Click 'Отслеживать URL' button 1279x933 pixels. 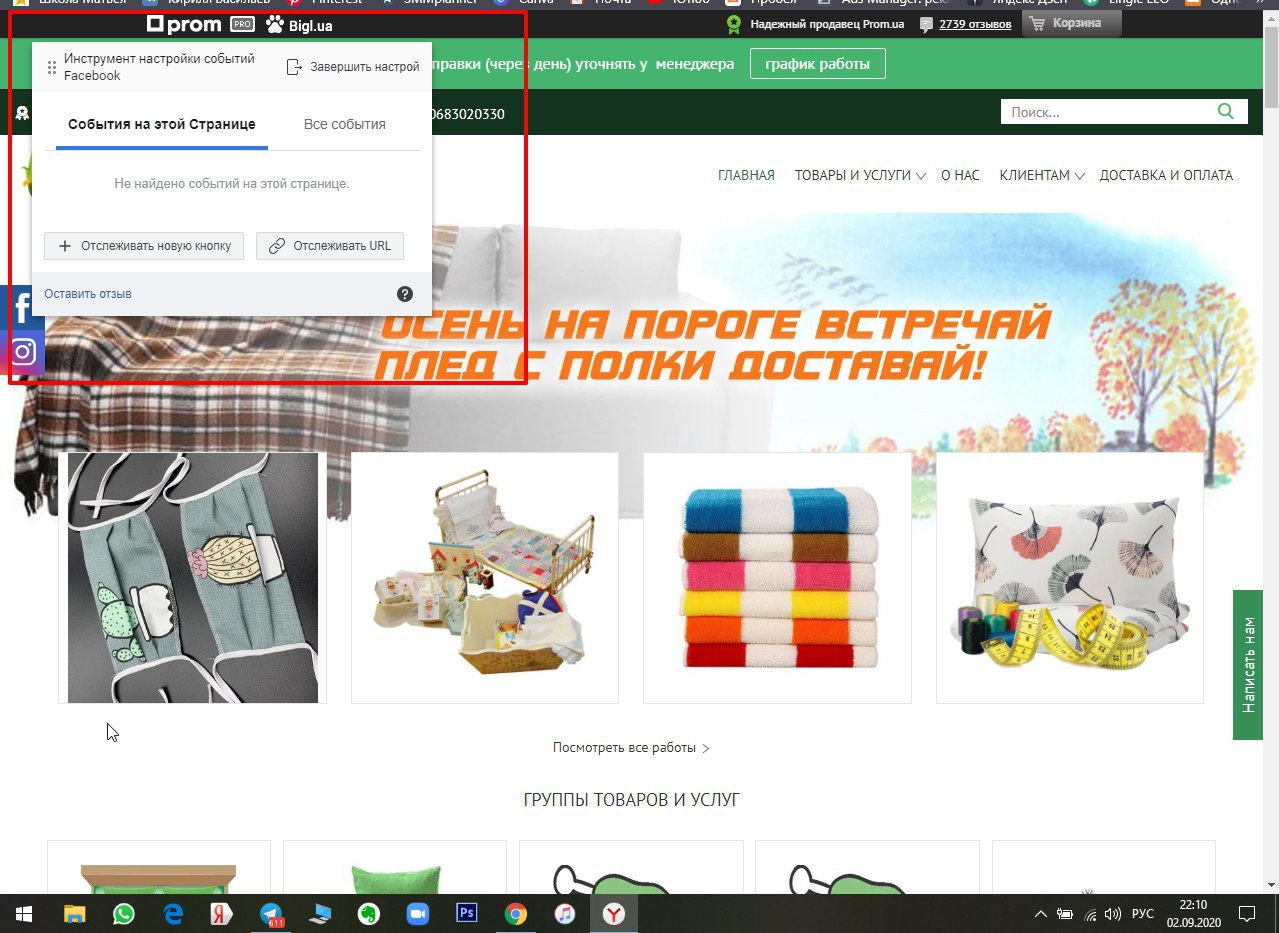[330, 246]
